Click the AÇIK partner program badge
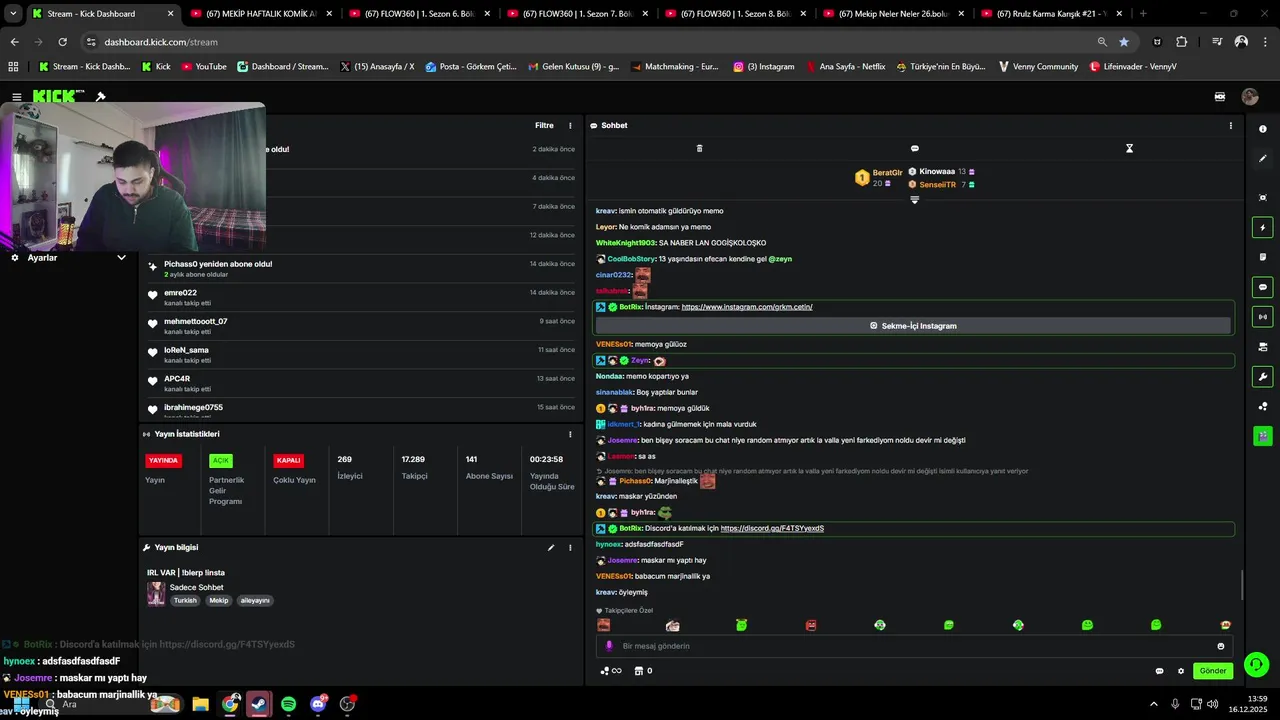Screen dimensions: 1280x720 [221, 461]
